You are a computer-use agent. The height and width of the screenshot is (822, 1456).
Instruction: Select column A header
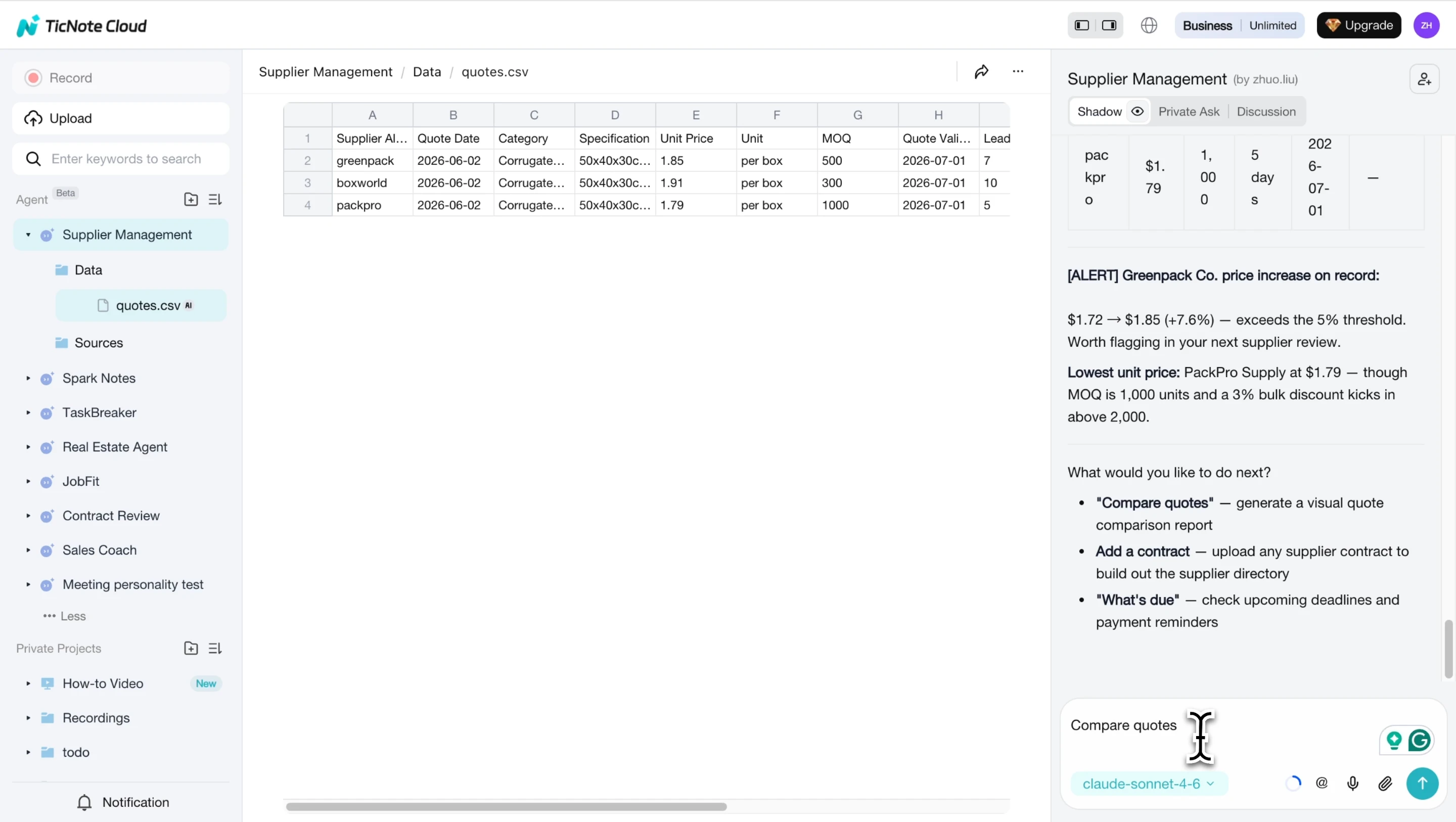373,115
